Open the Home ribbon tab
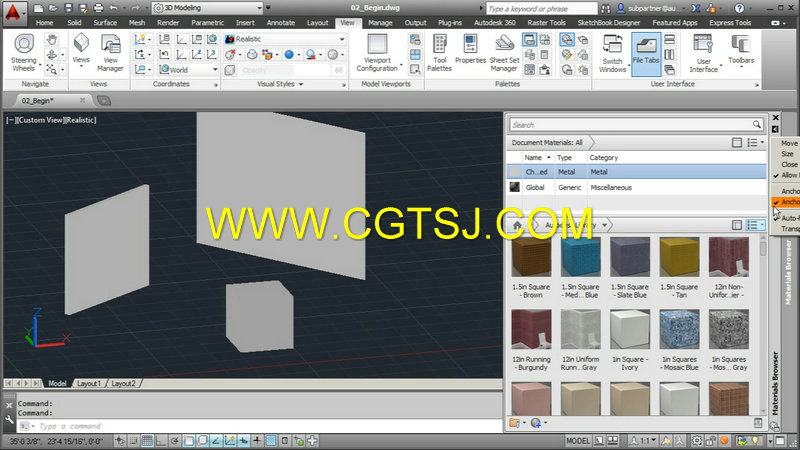The width and height of the screenshot is (800, 450). pyautogui.click(x=44, y=22)
